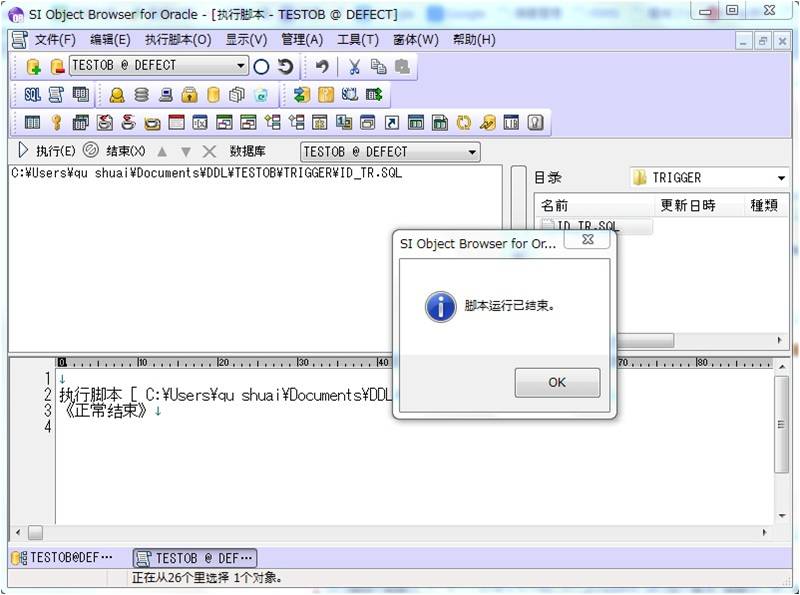Click the move up triangle button
The image size is (800, 595).
(162, 152)
